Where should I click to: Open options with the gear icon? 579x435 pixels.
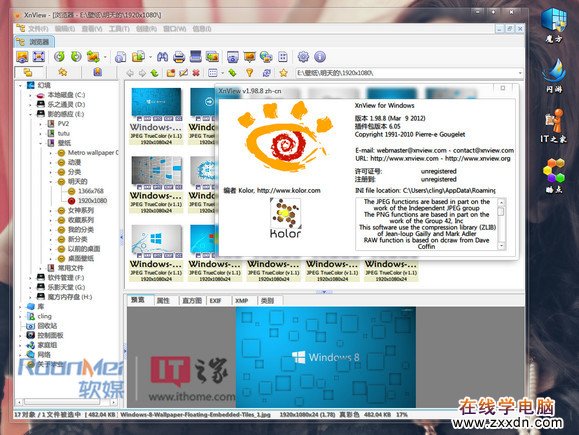pyautogui.click(x=303, y=57)
